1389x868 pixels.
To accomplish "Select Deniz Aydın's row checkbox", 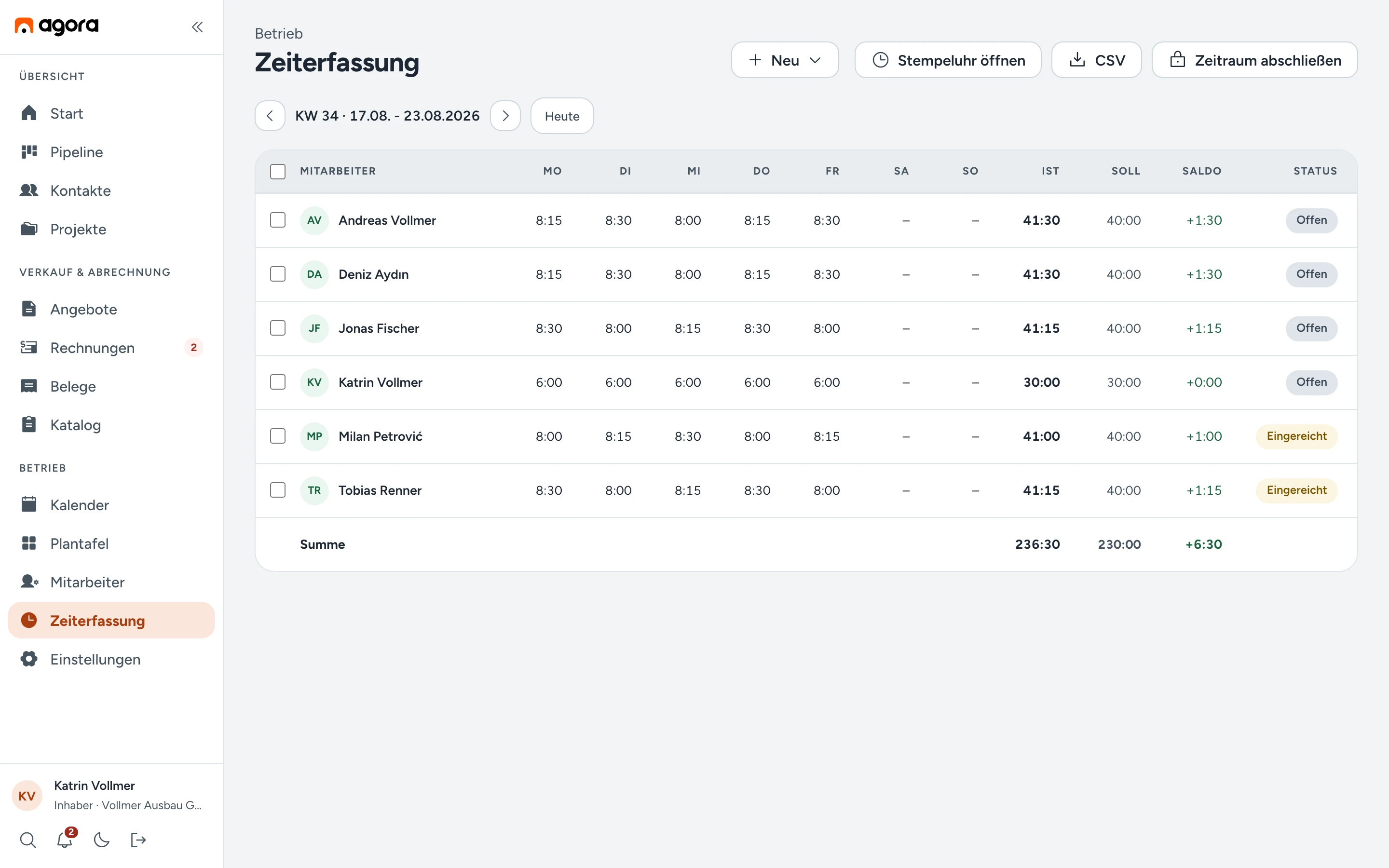I will 278,274.
